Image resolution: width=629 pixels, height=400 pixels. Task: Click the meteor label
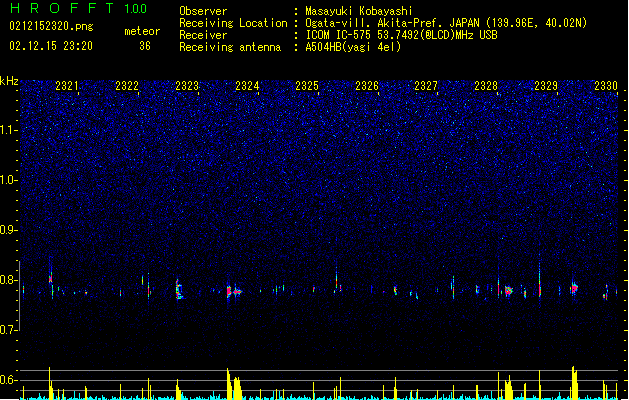click(142, 31)
